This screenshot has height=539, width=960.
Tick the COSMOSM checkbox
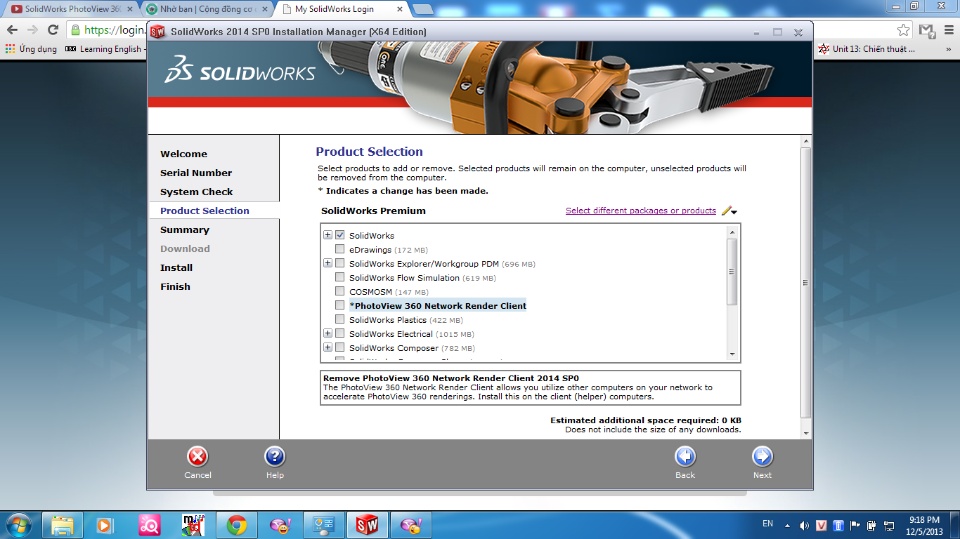(x=340, y=292)
